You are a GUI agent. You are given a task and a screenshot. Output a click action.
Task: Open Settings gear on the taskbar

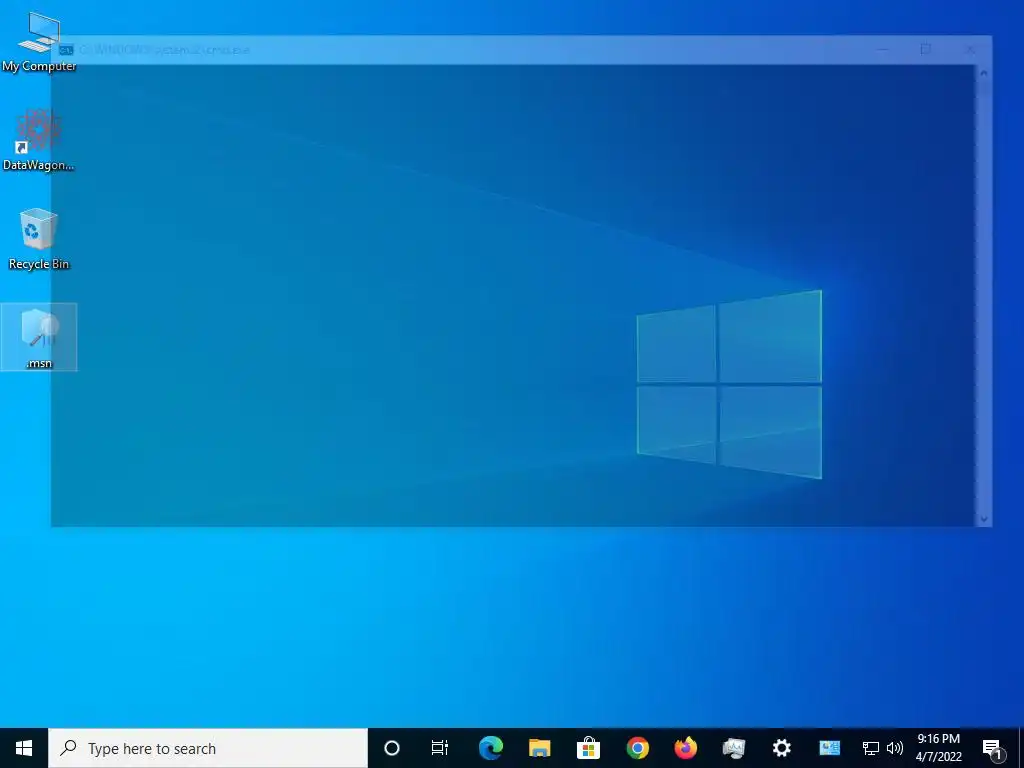tap(782, 748)
